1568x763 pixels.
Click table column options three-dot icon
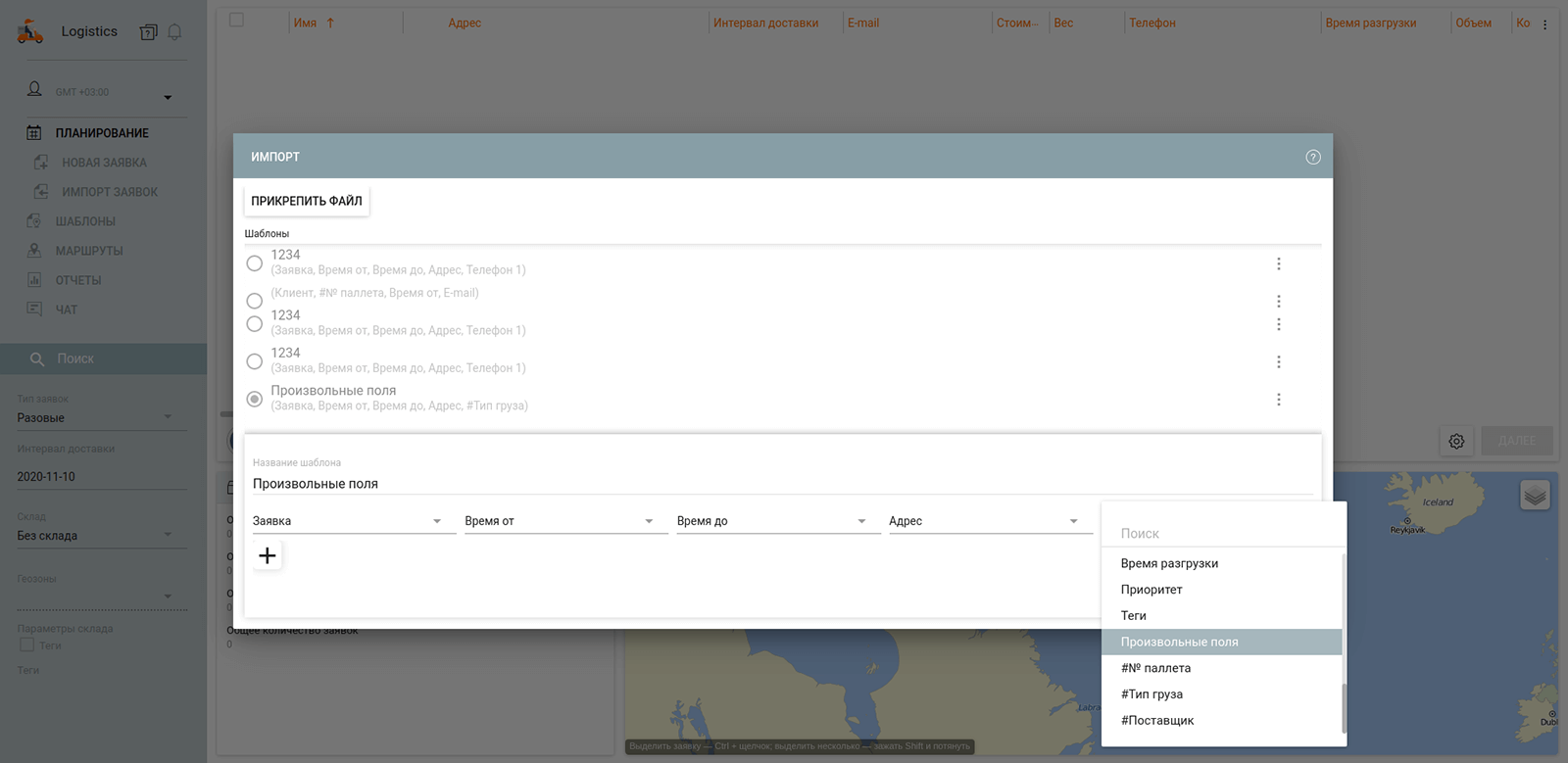pos(1544,24)
